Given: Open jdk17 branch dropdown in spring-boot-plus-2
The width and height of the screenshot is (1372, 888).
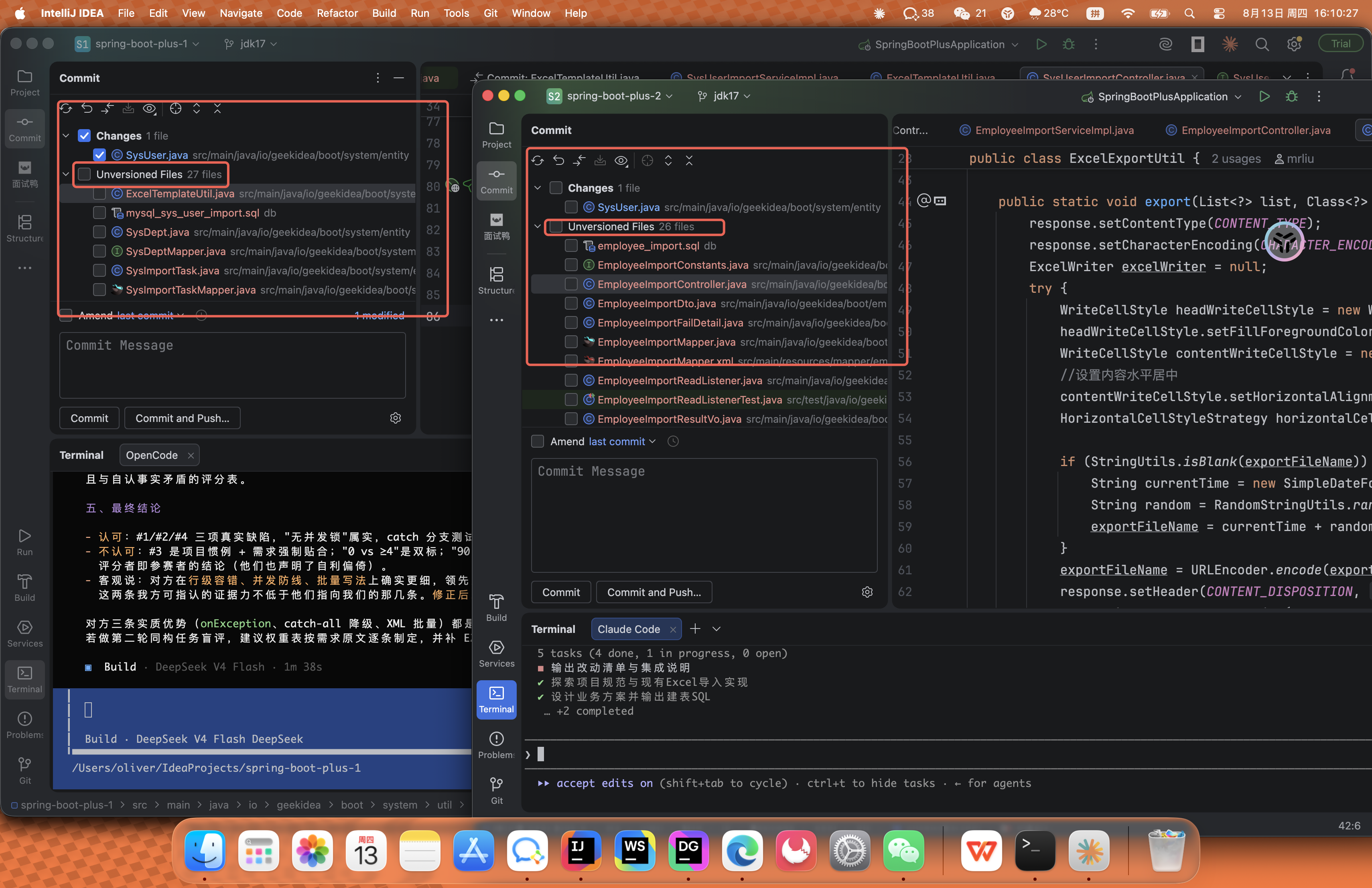Looking at the screenshot, I should click(724, 96).
